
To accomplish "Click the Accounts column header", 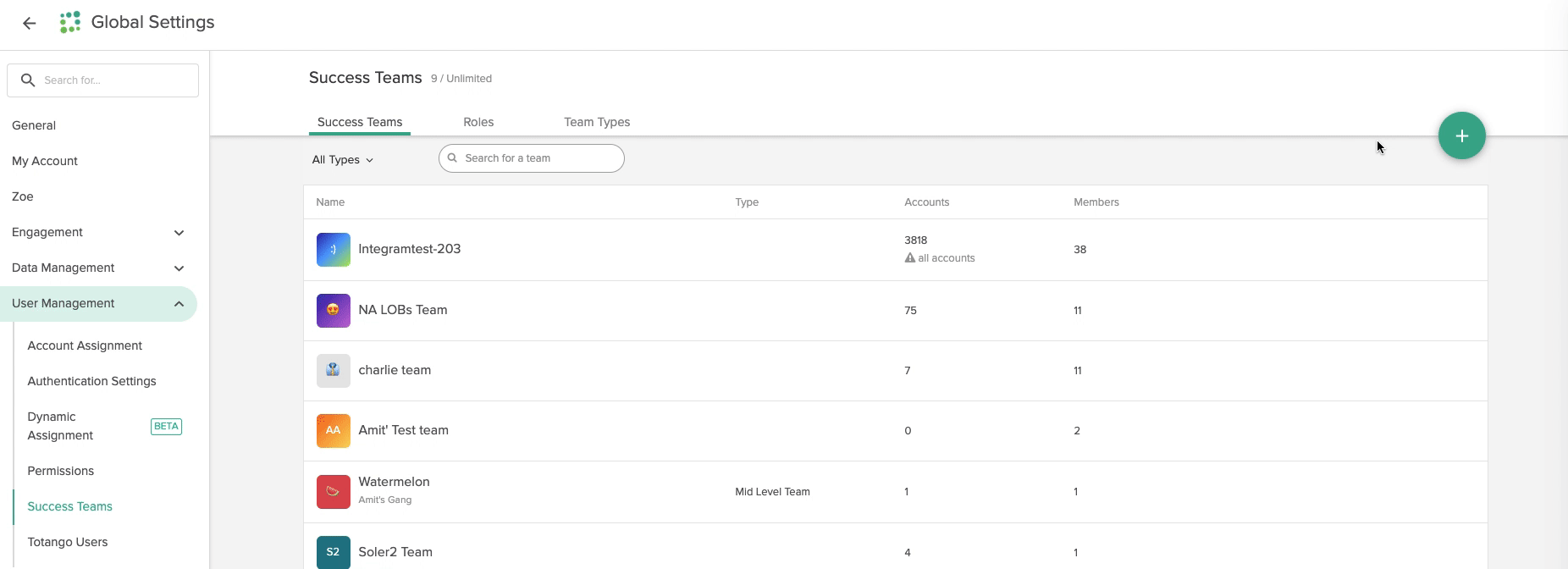I will [x=927, y=202].
